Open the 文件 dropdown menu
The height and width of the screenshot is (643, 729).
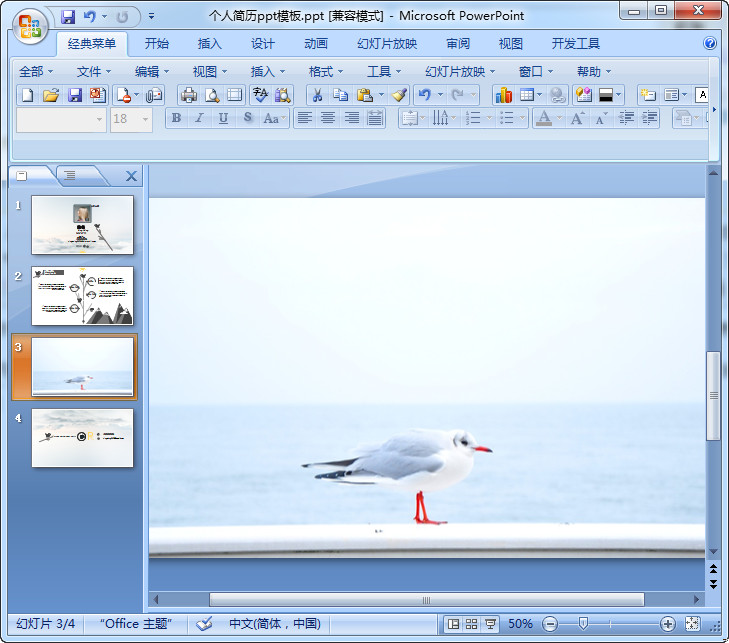pos(93,72)
